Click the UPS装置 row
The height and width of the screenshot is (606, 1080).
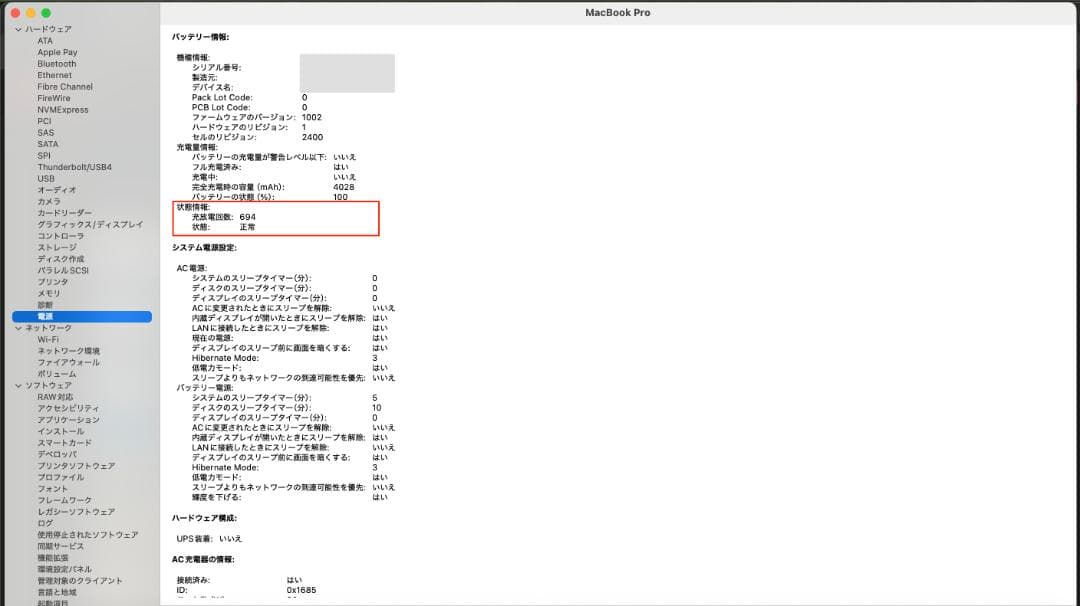209,539
